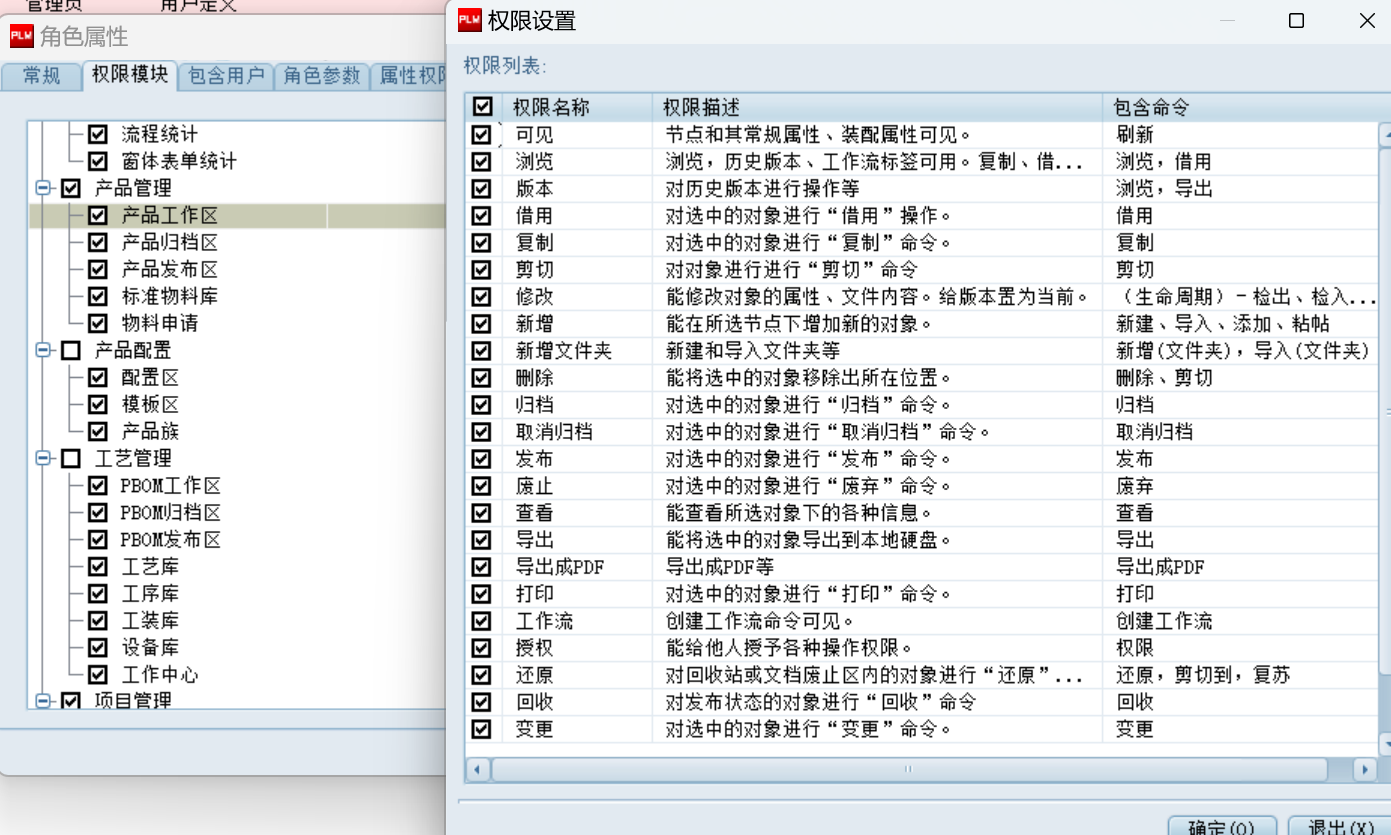1391x835 pixels.
Task: Click the 权限描述 column header
Action: [x=877, y=107]
